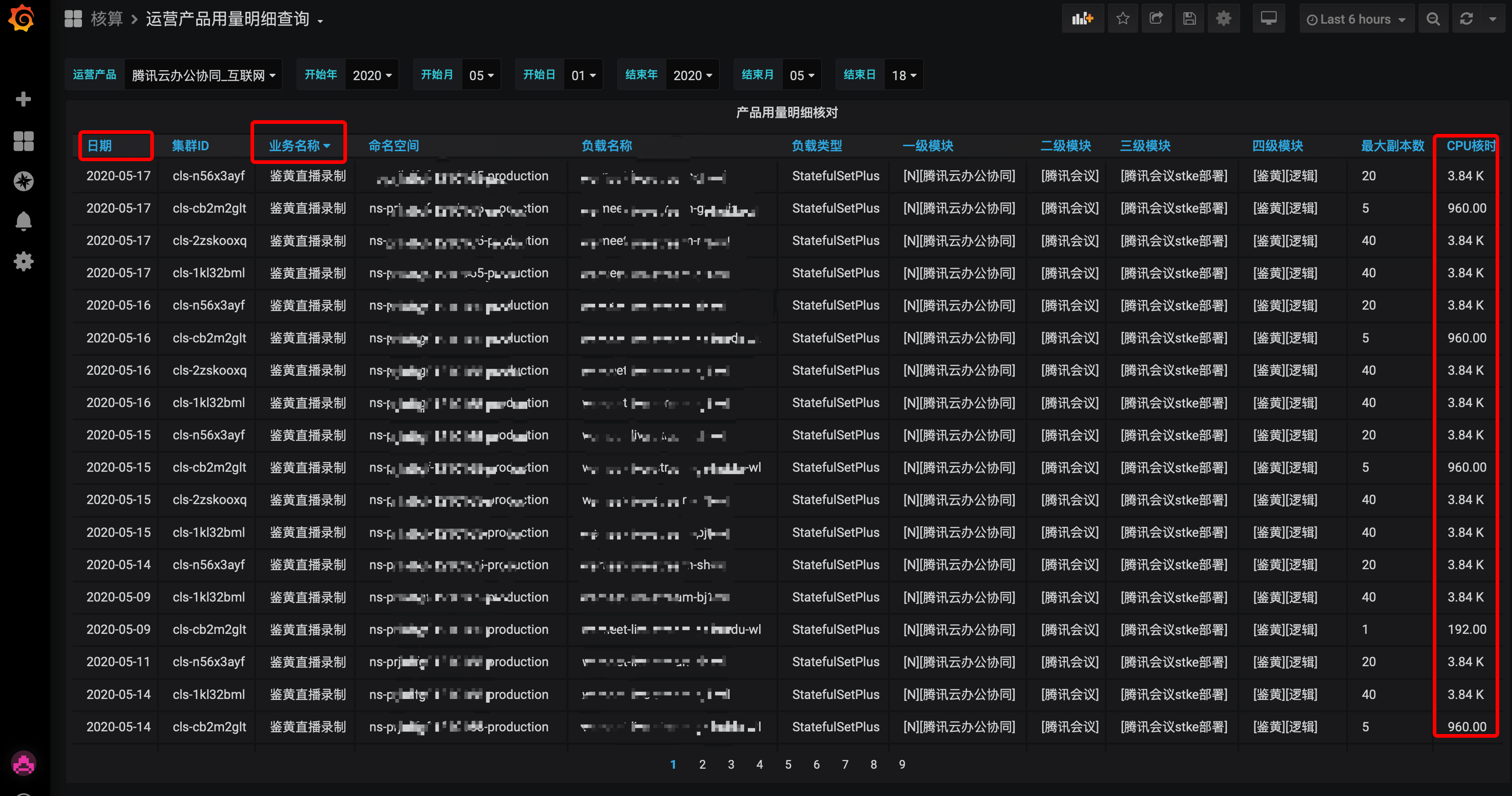1512x796 pixels.
Task: Click the zoom out time range icon
Action: [1433, 19]
